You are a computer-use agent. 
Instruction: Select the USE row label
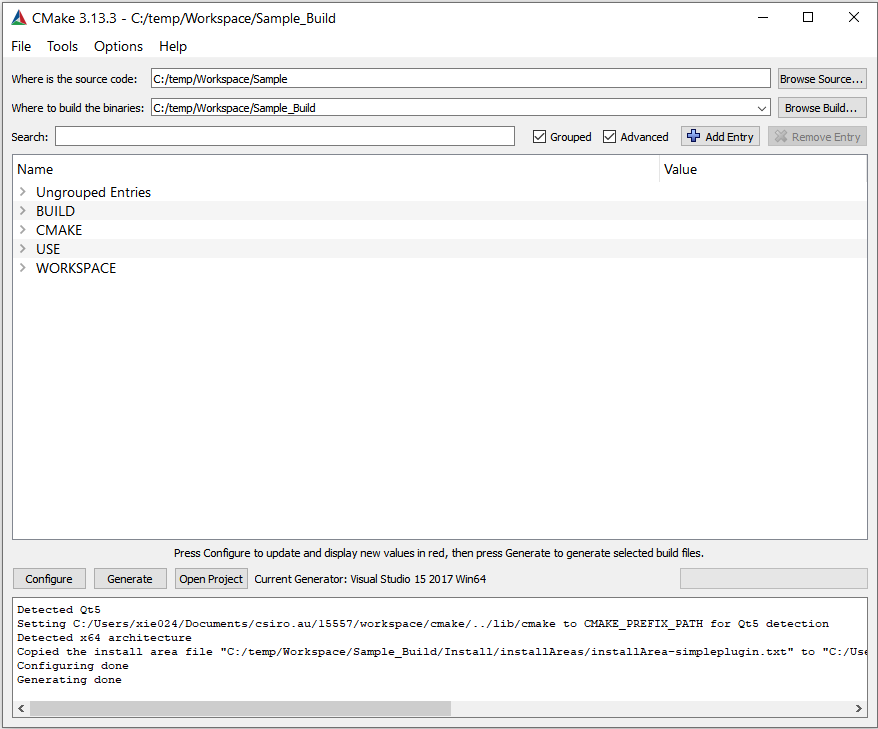click(x=48, y=249)
